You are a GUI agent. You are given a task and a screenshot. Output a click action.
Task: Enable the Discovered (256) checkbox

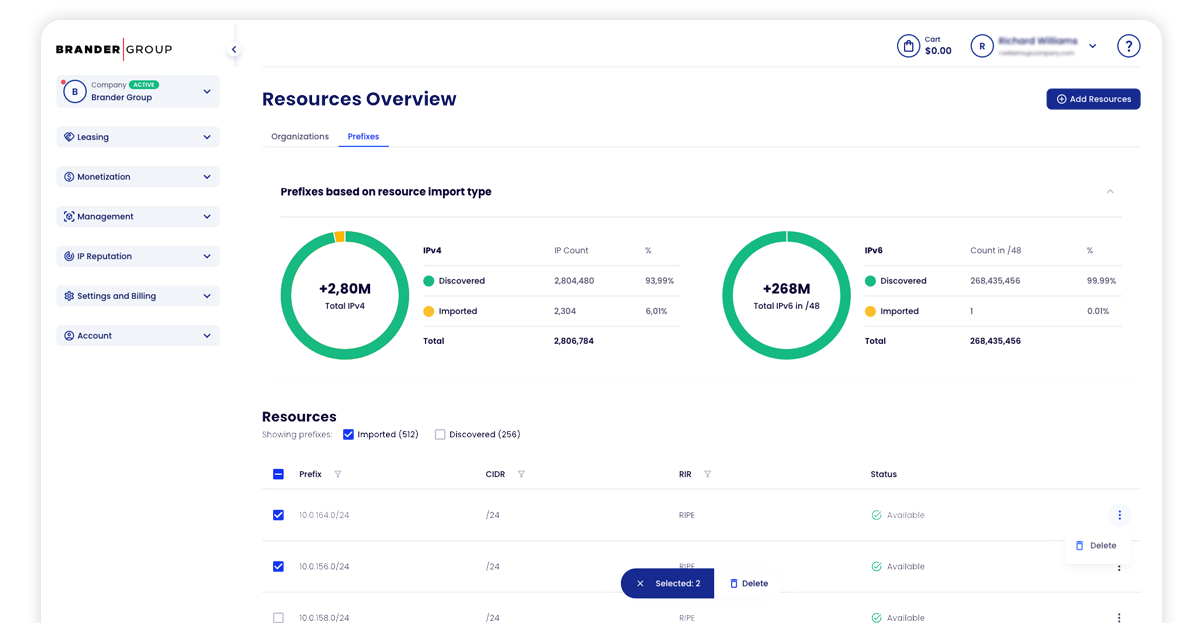[440, 434]
